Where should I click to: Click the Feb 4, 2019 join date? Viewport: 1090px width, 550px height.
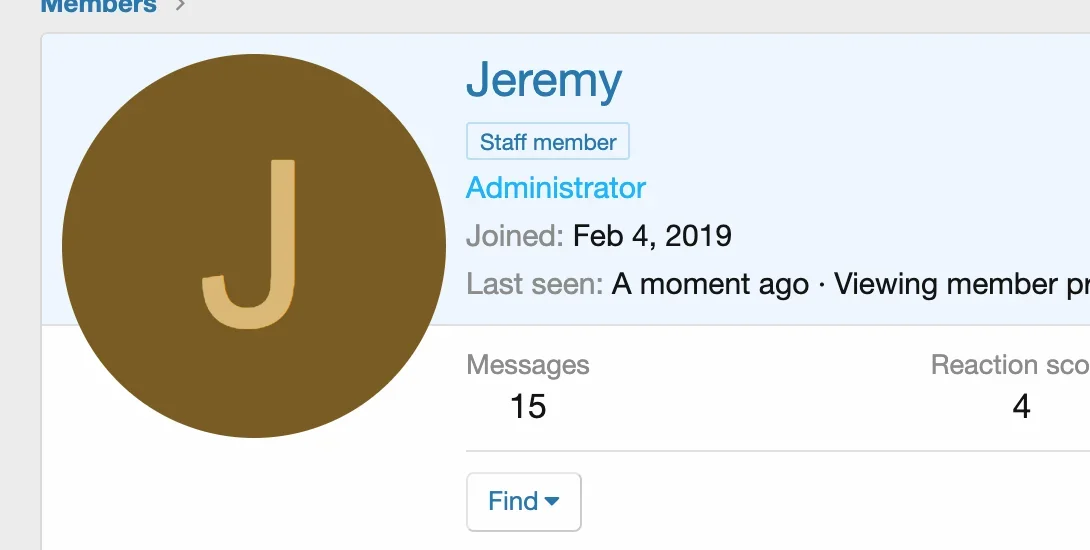652,237
